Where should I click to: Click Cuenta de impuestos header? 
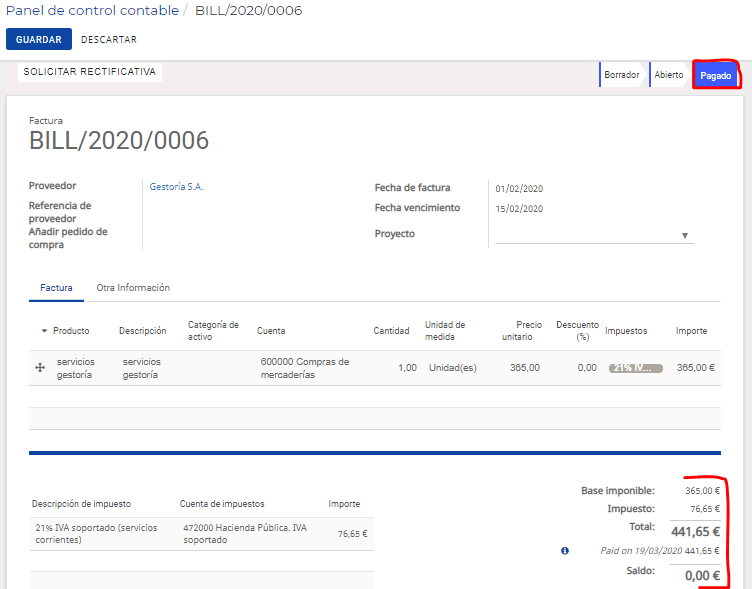pyautogui.click(x=222, y=504)
